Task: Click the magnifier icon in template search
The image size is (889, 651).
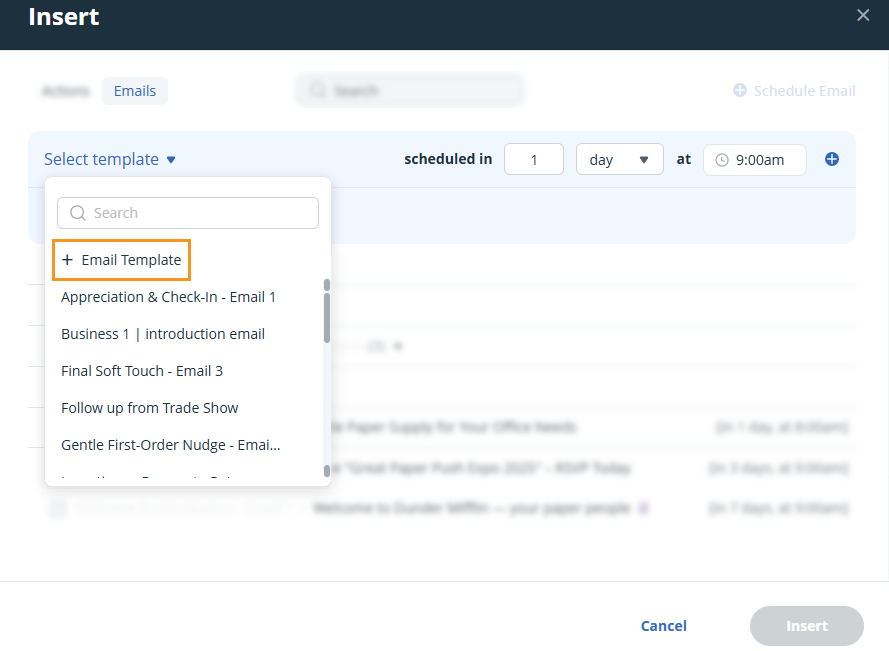Action: coord(77,213)
